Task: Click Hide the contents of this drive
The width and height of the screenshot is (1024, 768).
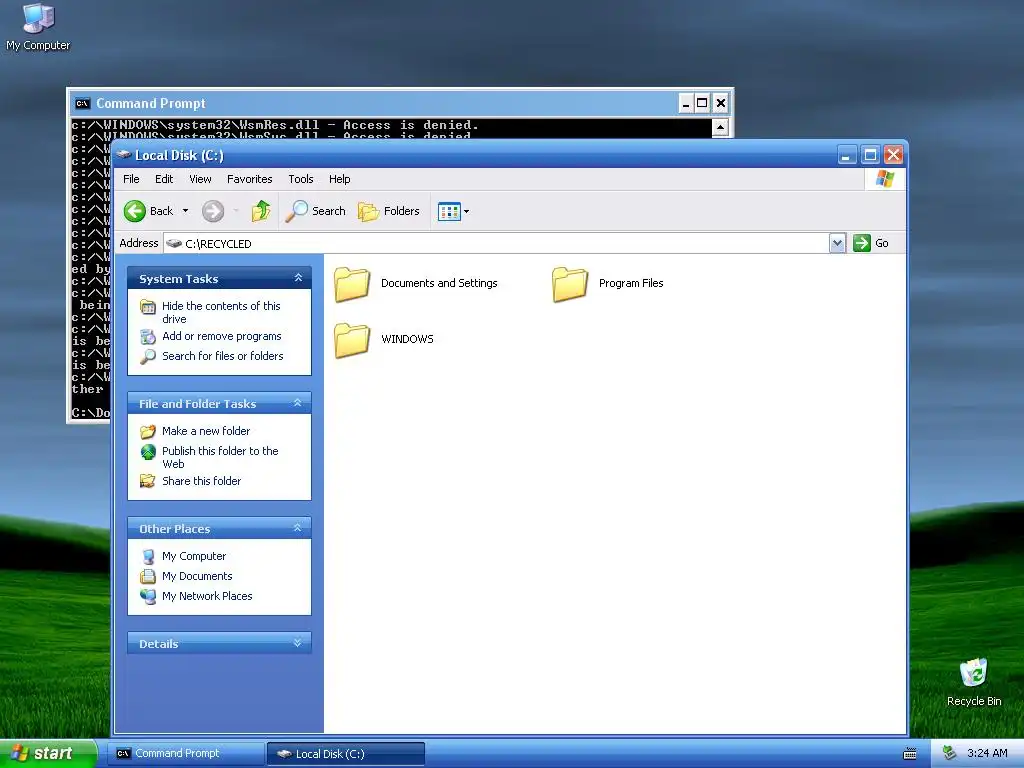Action: pyautogui.click(x=221, y=312)
